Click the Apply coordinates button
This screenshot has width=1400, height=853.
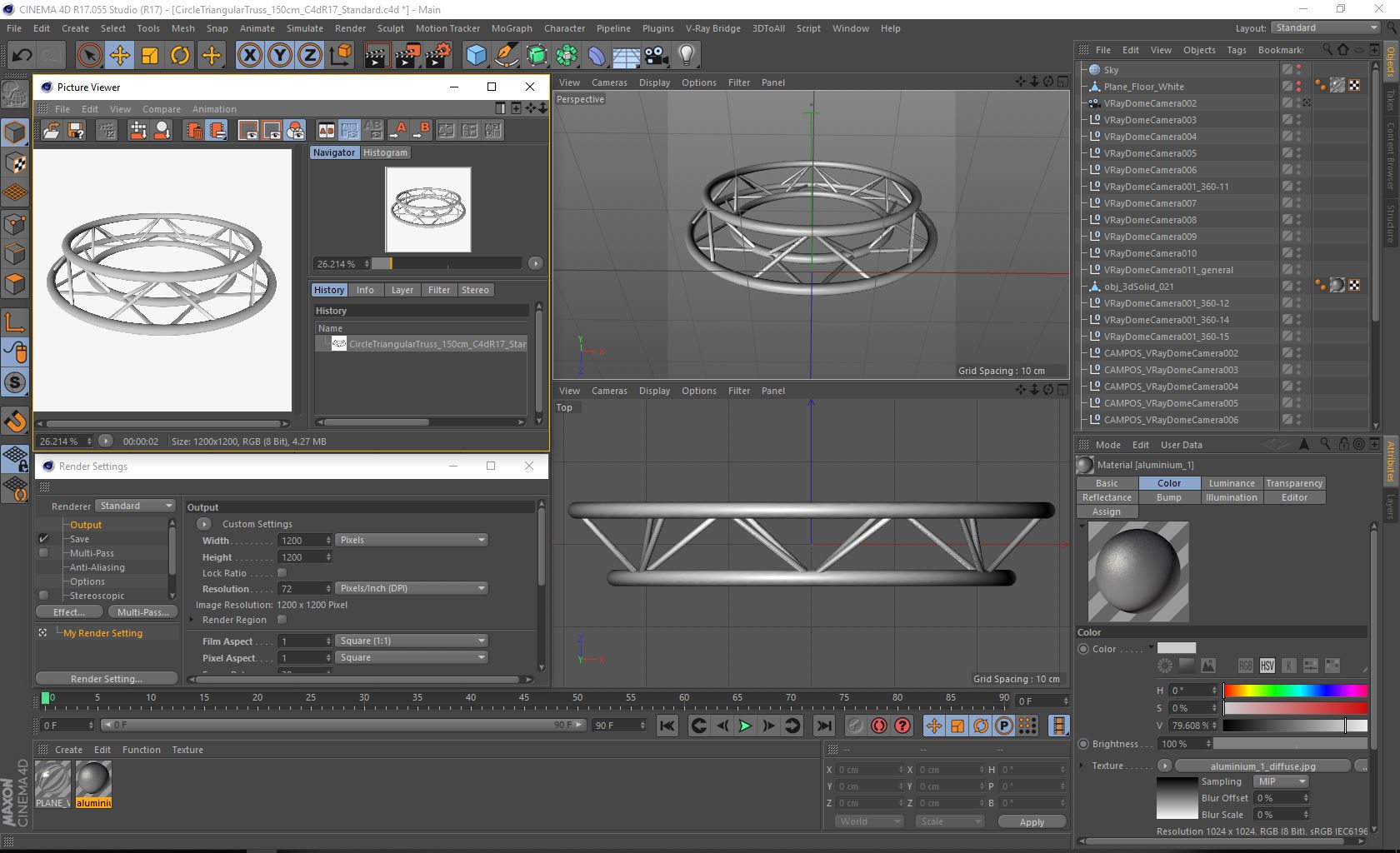pos(1031,821)
